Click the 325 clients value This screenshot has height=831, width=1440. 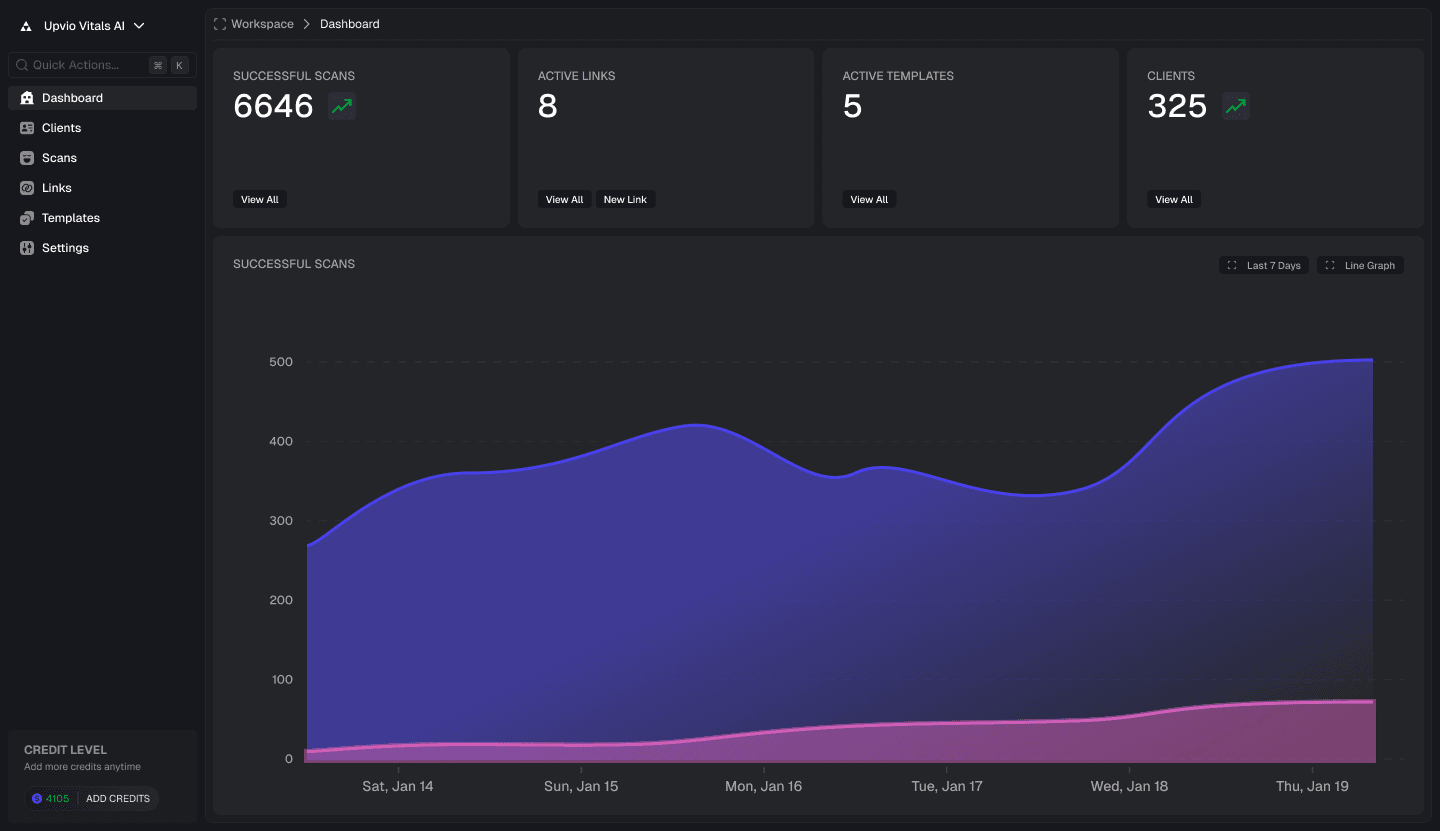point(1177,106)
